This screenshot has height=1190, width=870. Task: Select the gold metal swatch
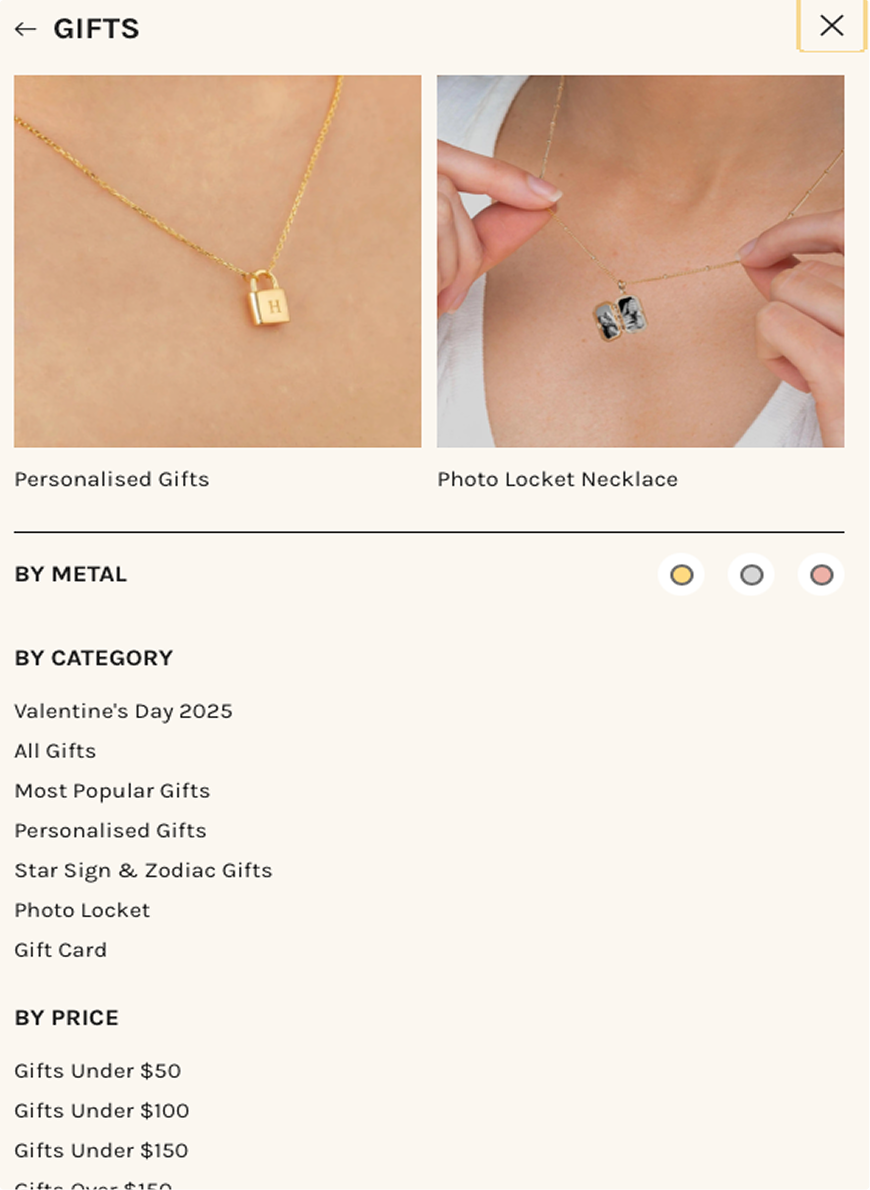click(681, 575)
